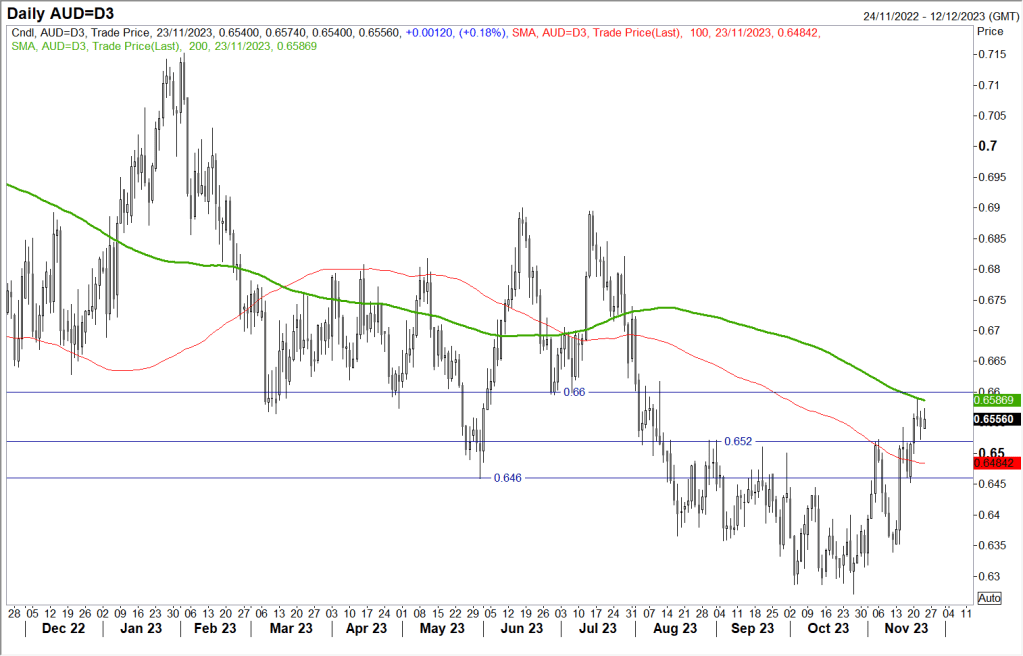Click the bold 0.65 price axis value
This screenshot has height=656, width=1023.
(988, 452)
